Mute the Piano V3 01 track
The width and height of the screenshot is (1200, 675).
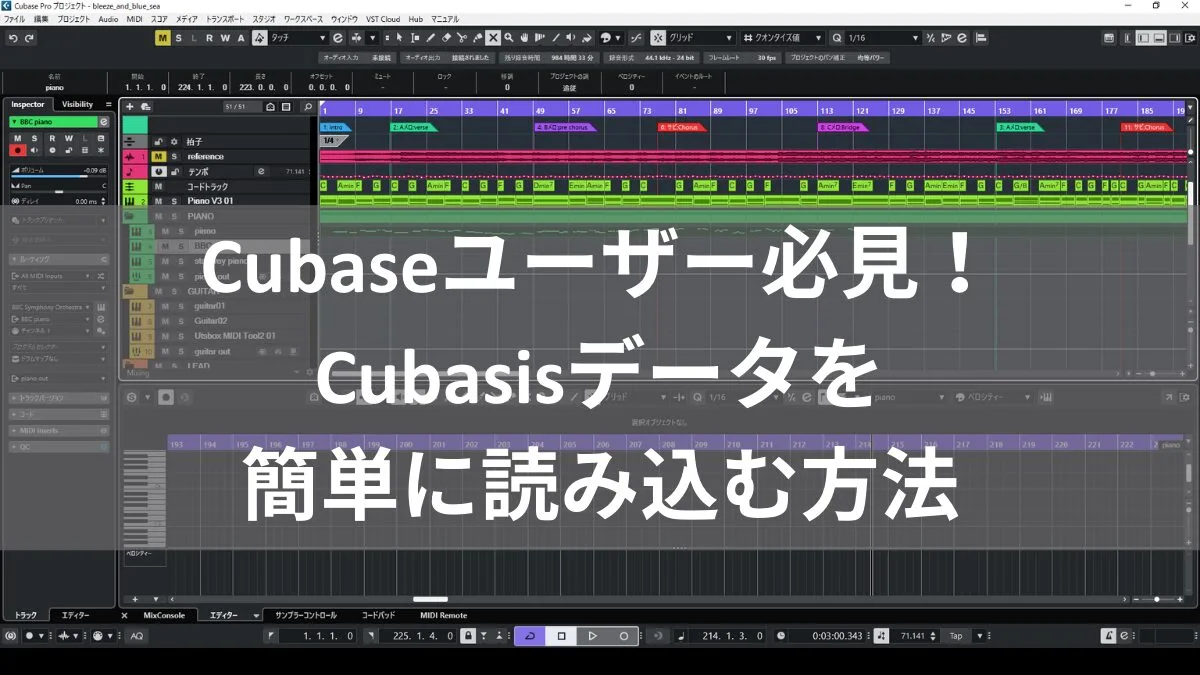coord(158,201)
